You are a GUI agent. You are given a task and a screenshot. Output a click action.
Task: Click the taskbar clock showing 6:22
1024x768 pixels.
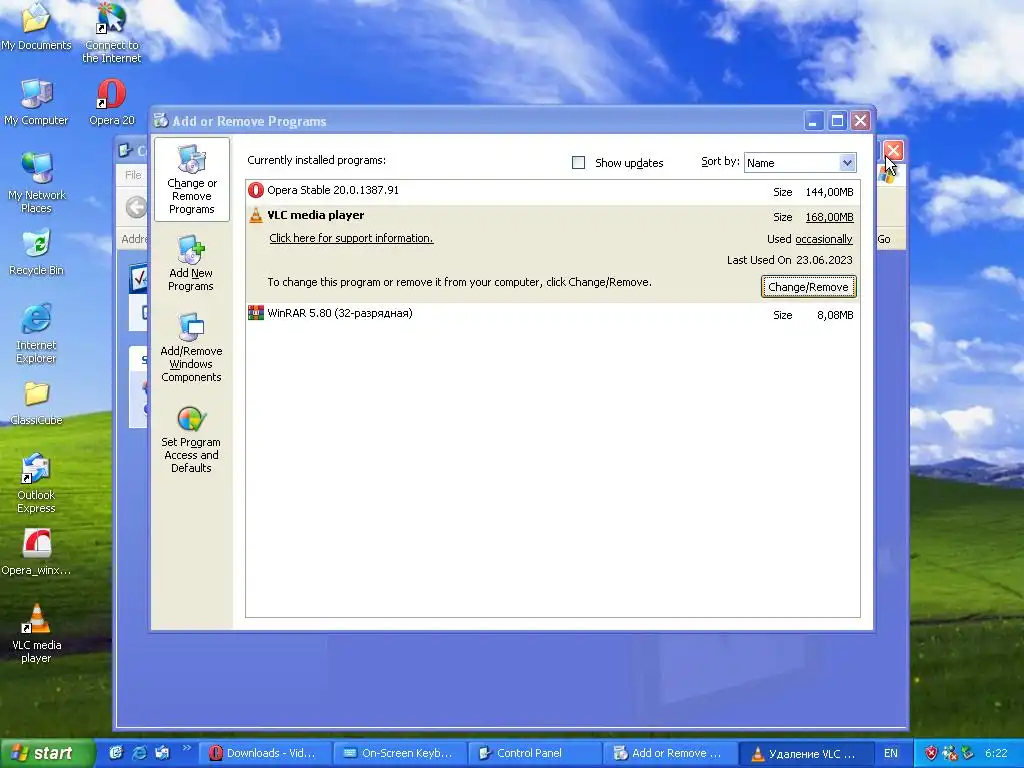(x=996, y=753)
